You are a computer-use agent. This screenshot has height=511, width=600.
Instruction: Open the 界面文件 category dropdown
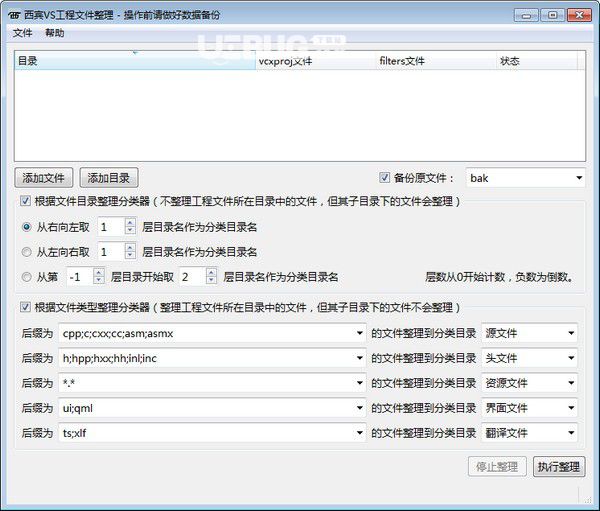point(529,408)
